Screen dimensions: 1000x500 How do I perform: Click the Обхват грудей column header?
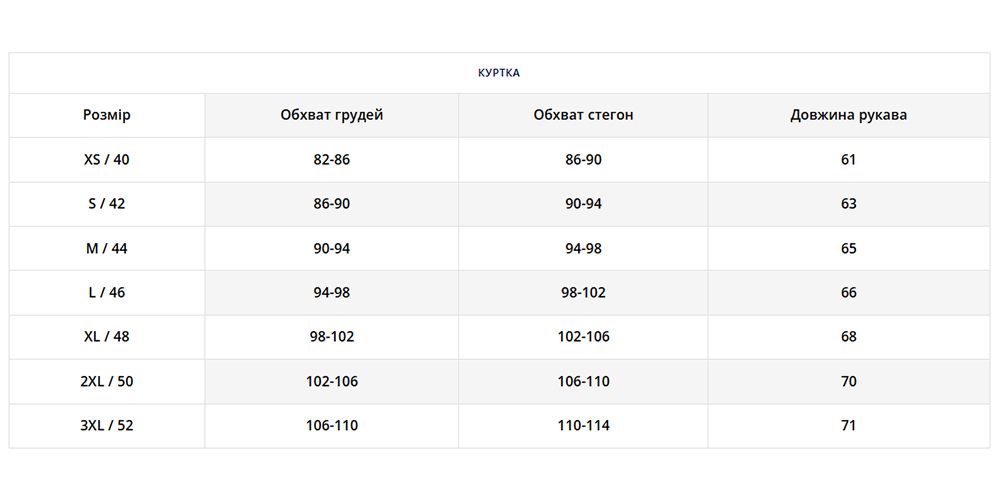pyautogui.click(x=332, y=115)
